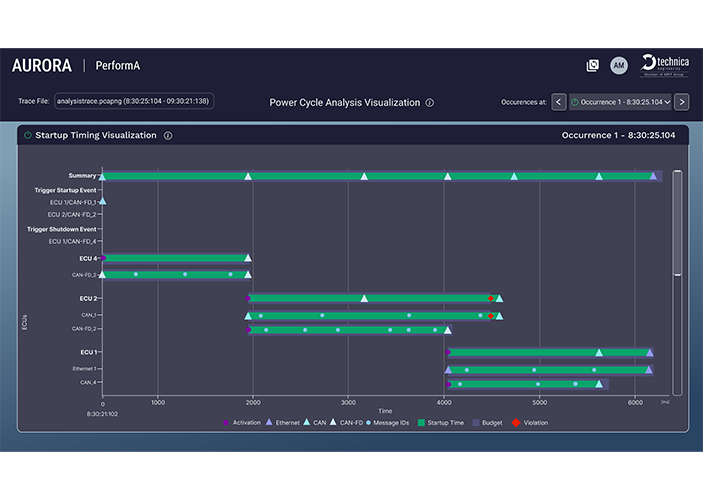Click the green circle status icon in panel header
703x500 pixels.
(x=27, y=135)
